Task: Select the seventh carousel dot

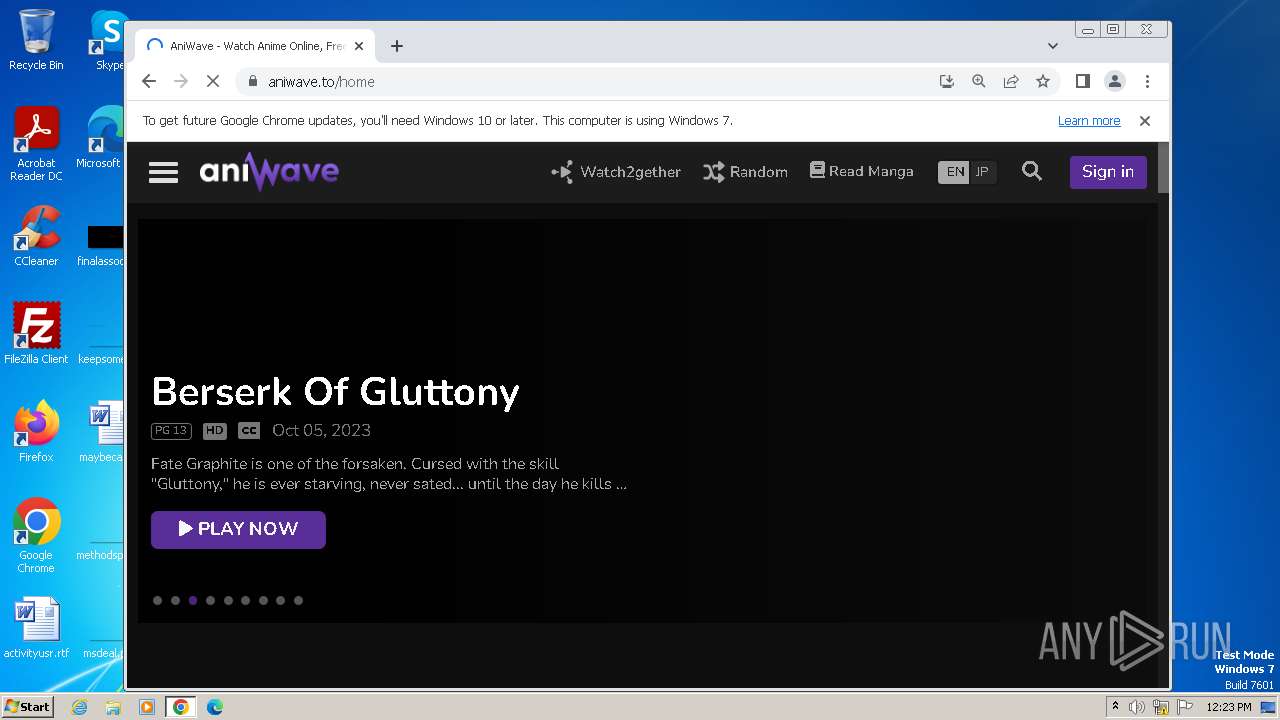Action: [263, 601]
